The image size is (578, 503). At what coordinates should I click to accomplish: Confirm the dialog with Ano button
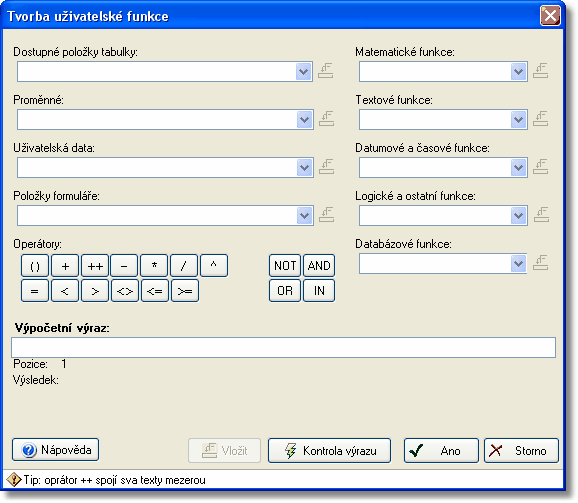pyautogui.click(x=441, y=450)
